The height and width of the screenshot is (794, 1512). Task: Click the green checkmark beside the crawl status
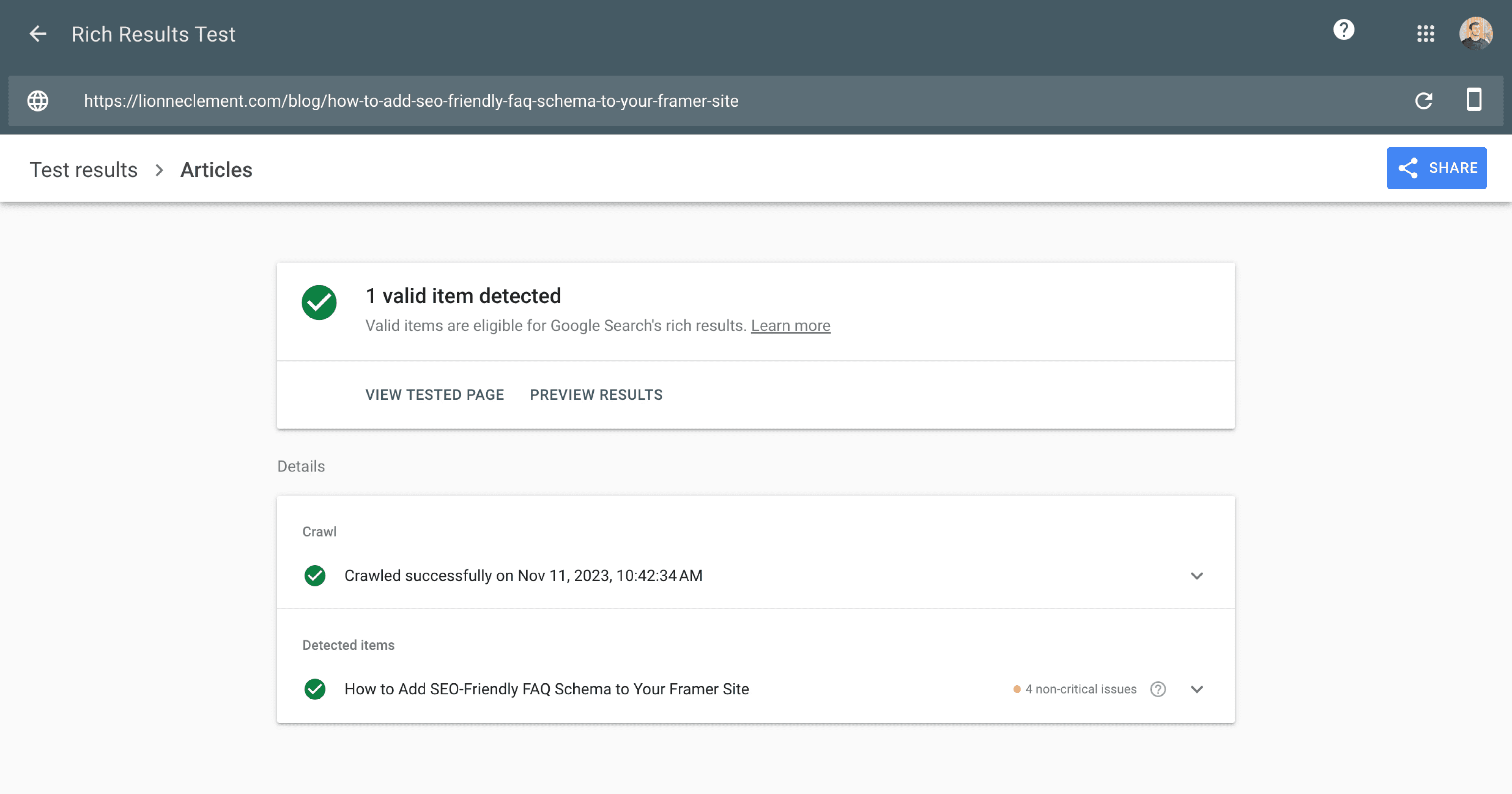coord(315,575)
